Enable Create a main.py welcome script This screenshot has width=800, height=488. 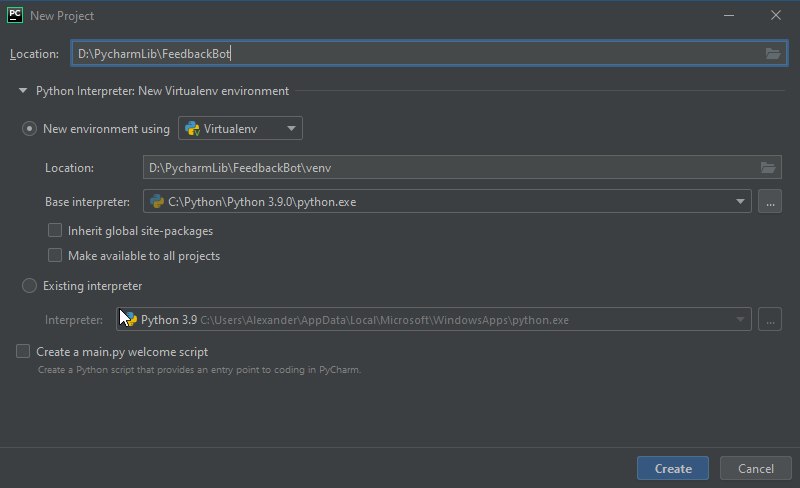point(23,351)
